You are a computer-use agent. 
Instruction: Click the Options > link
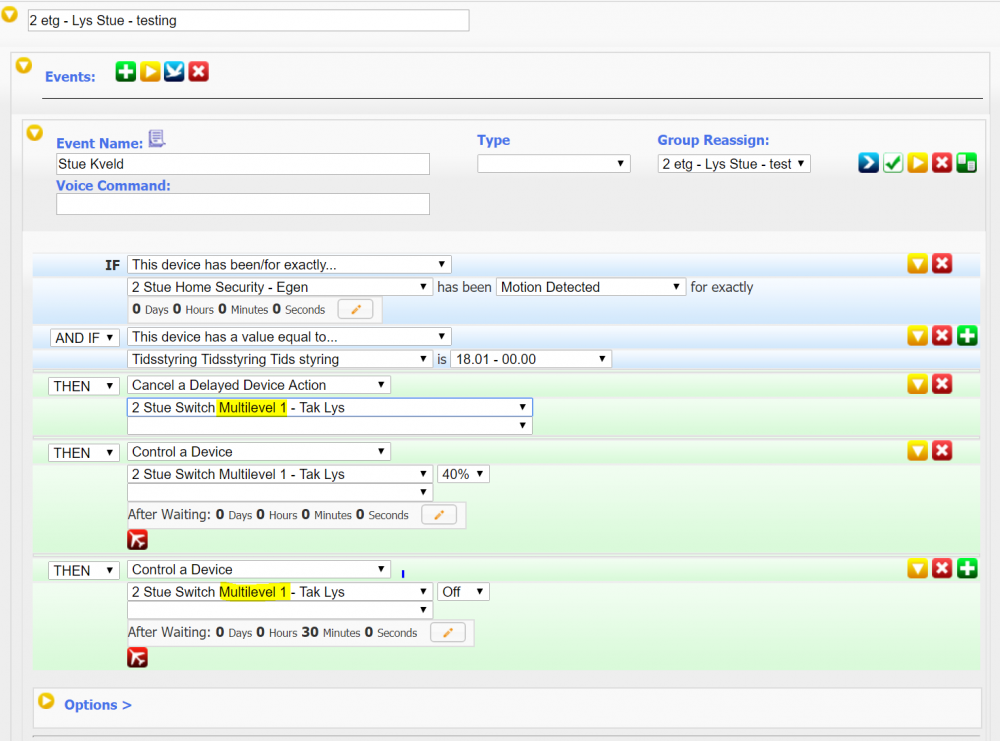point(98,705)
